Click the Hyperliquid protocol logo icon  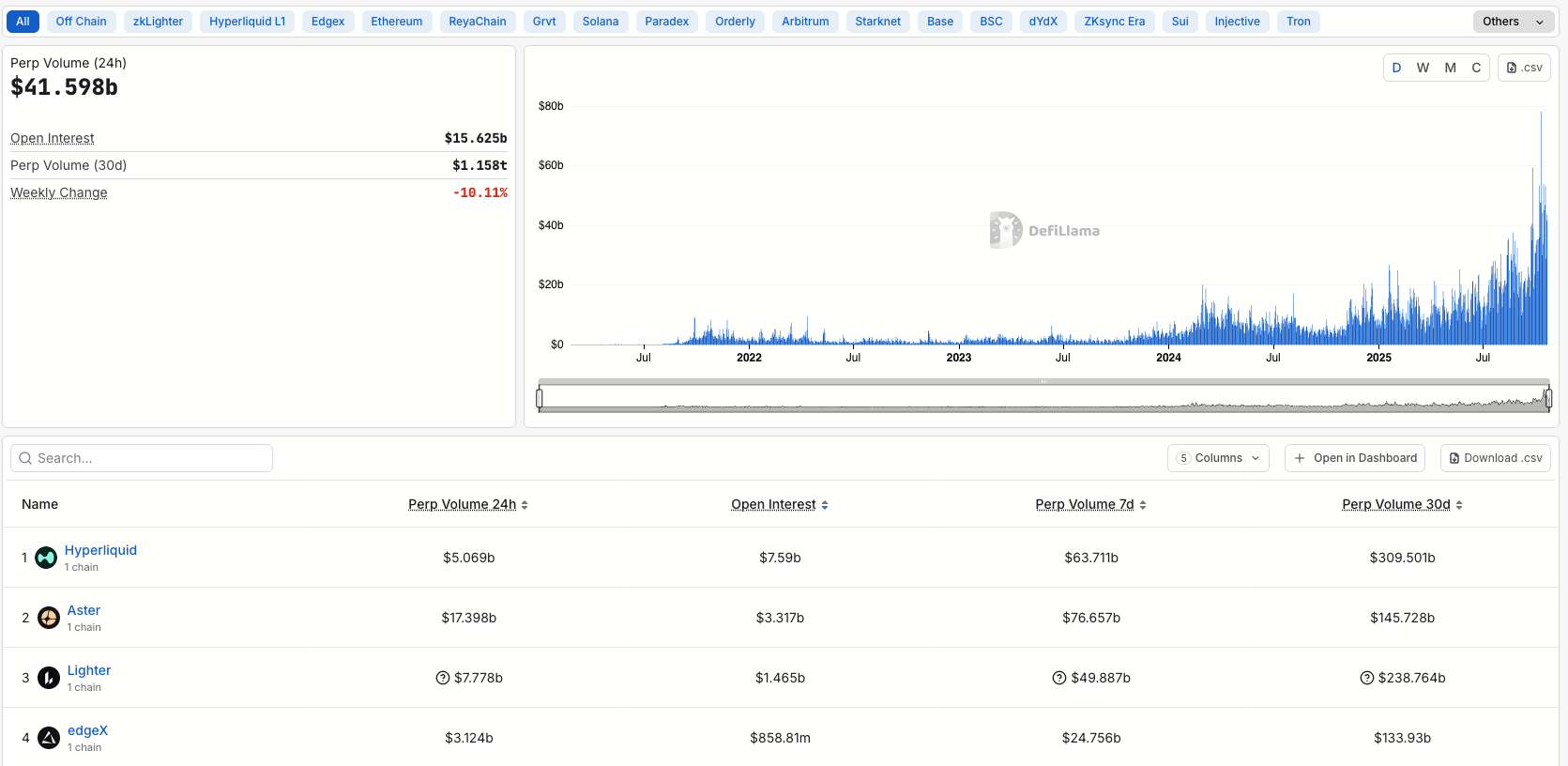point(46,558)
